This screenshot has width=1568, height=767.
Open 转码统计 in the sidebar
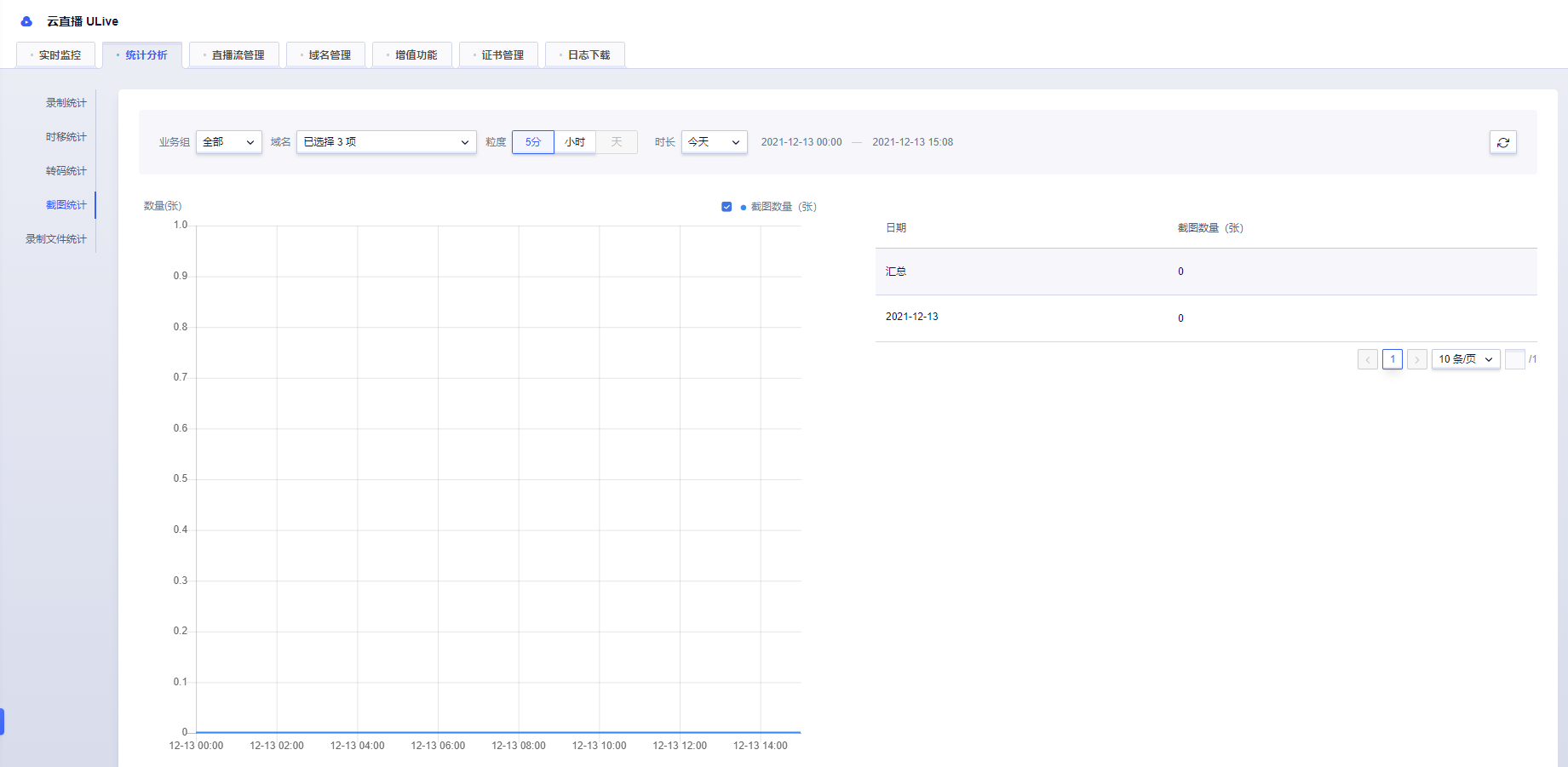(x=66, y=171)
